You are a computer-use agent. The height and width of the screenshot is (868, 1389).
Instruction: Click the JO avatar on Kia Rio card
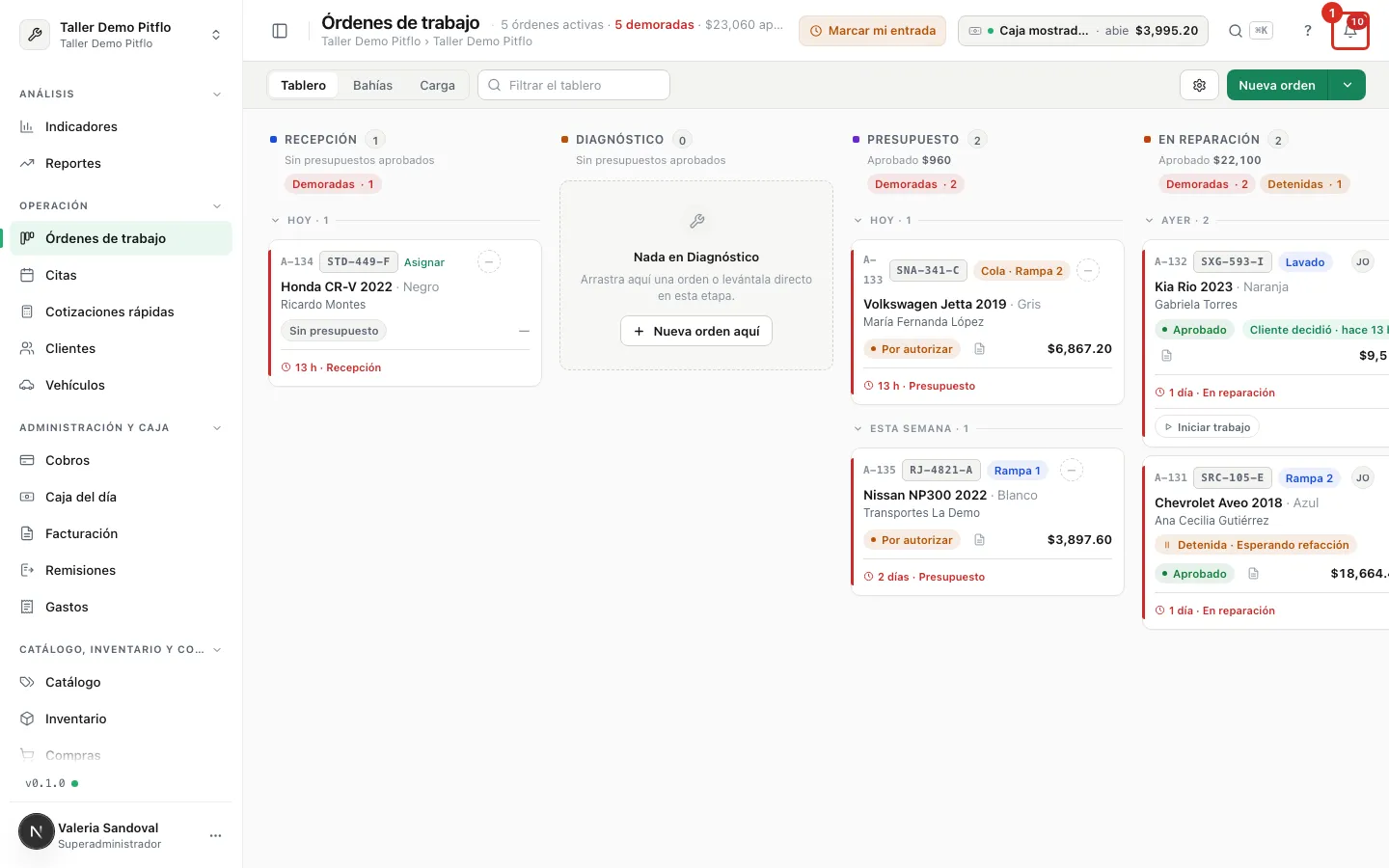(x=1362, y=261)
